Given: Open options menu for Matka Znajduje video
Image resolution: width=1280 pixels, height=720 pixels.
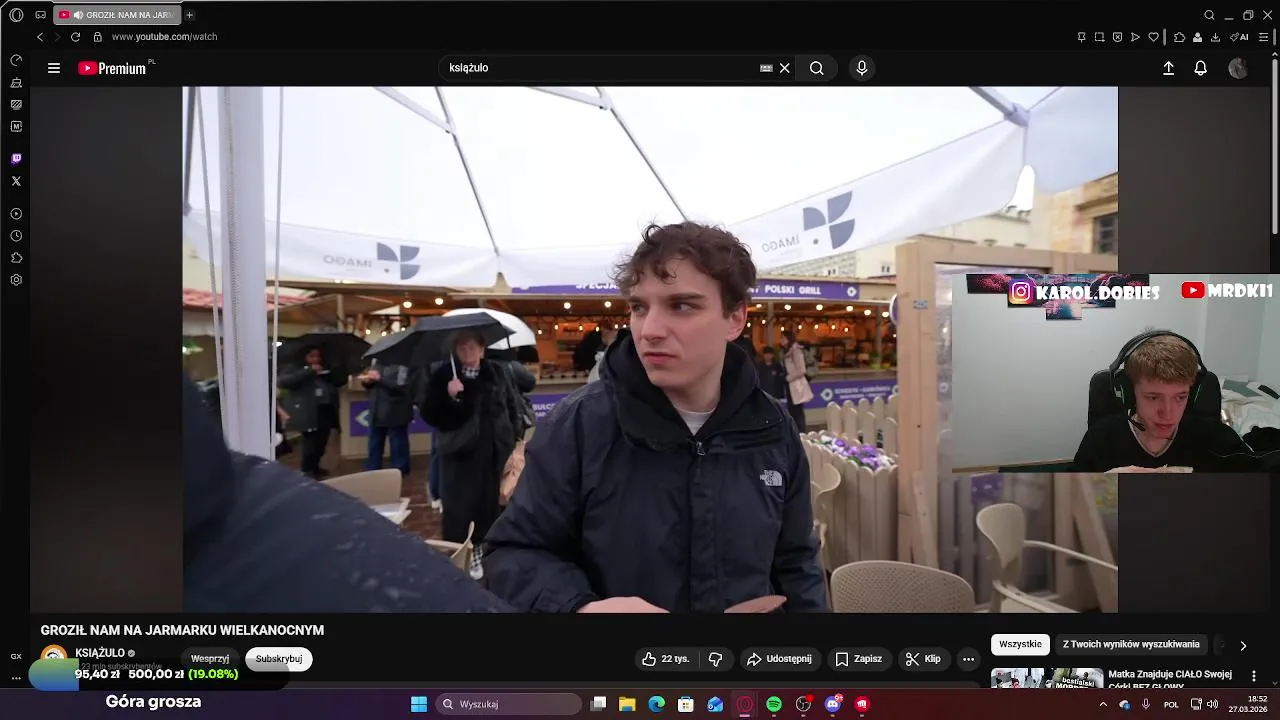Looking at the screenshot, I should (1254, 676).
